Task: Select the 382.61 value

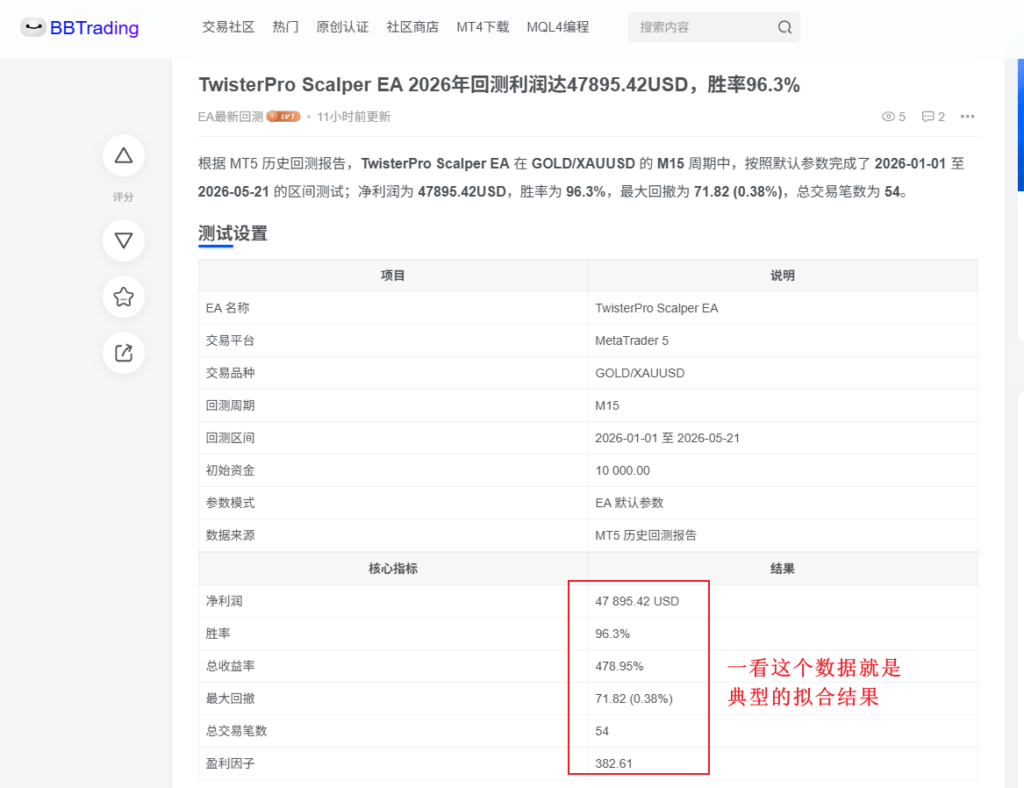Action: pyautogui.click(x=614, y=763)
